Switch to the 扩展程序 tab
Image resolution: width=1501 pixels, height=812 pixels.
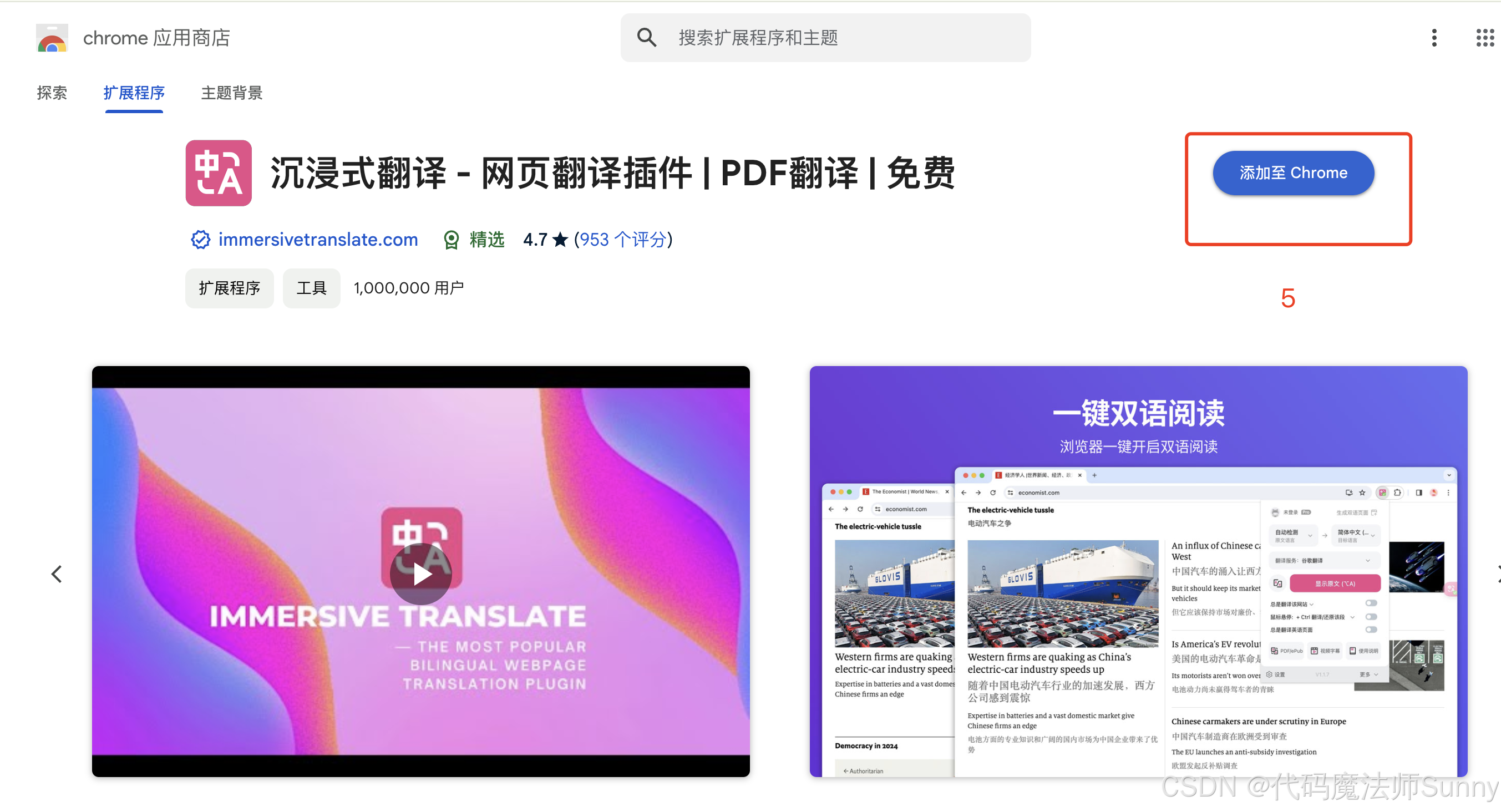coord(134,93)
